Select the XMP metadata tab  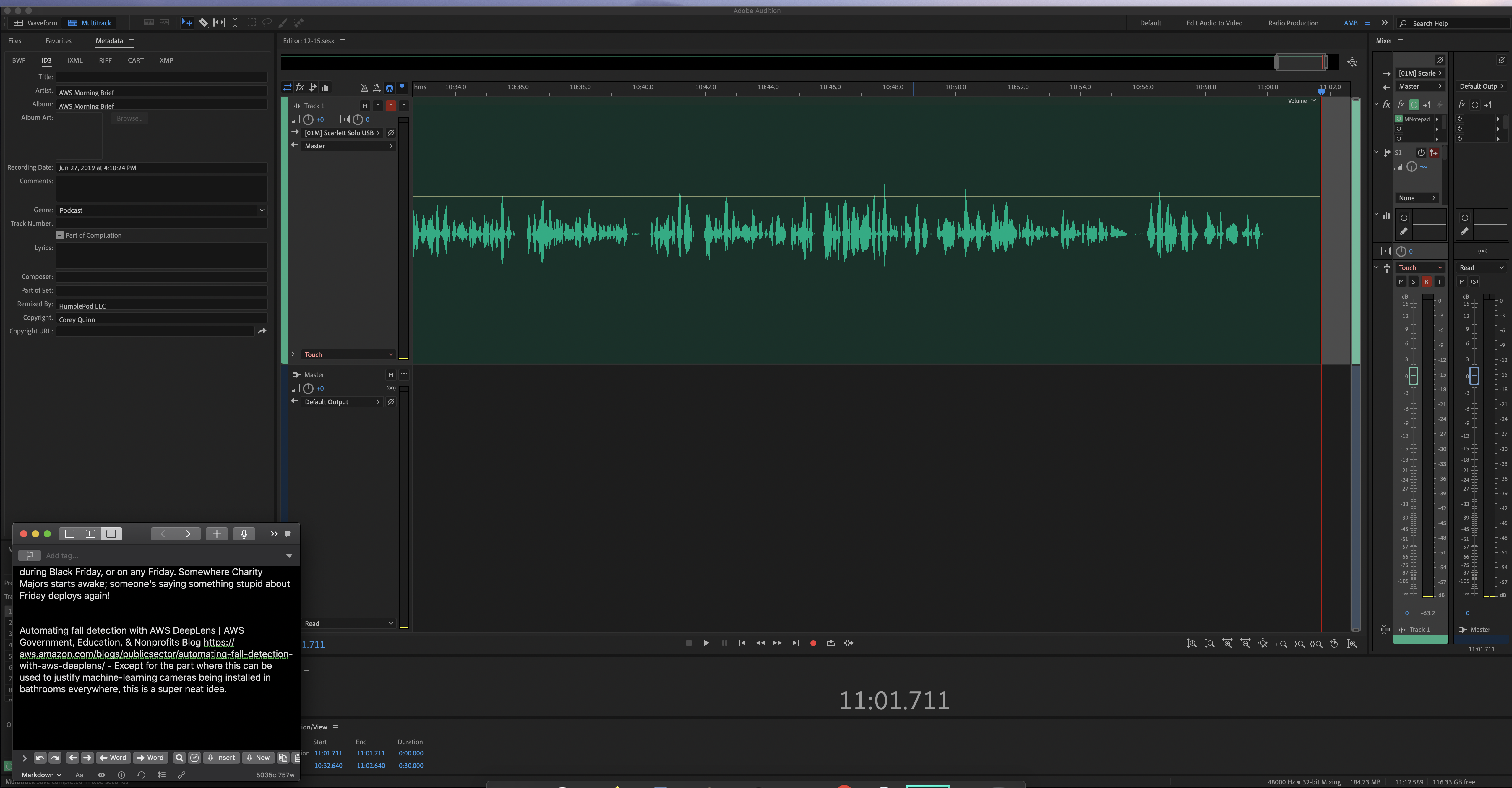tap(166, 61)
